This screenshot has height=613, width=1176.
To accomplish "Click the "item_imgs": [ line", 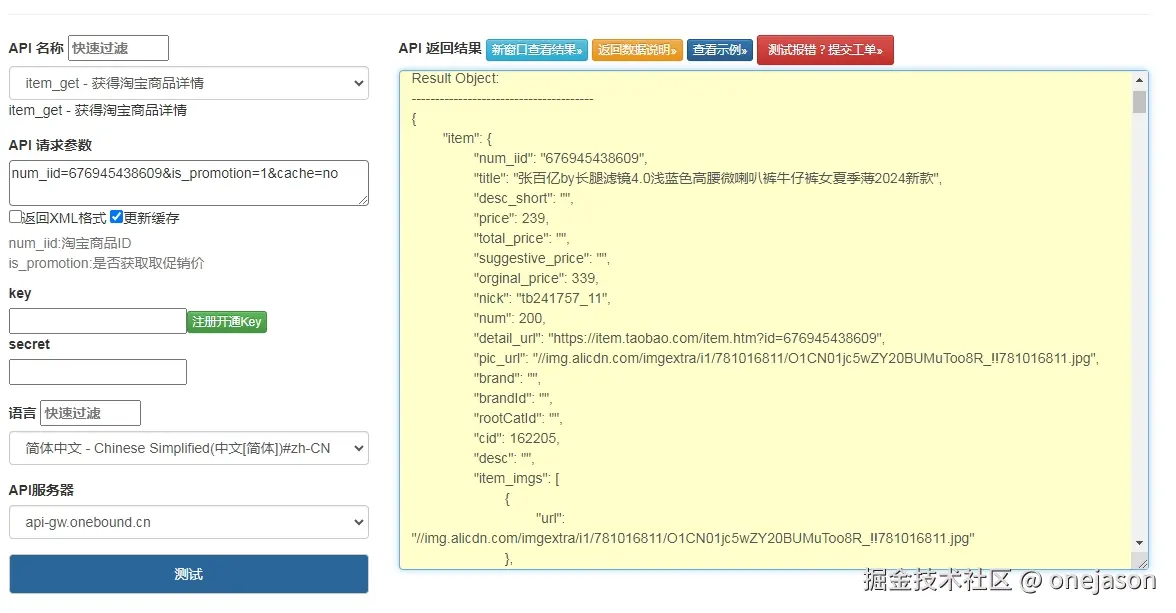I will tap(516, 478).
